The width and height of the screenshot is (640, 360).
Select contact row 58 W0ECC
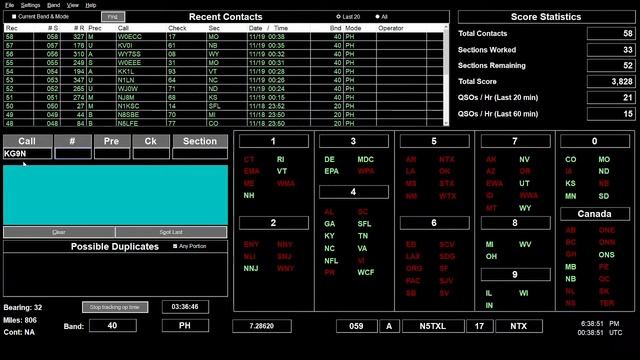[x=223, y=37]
